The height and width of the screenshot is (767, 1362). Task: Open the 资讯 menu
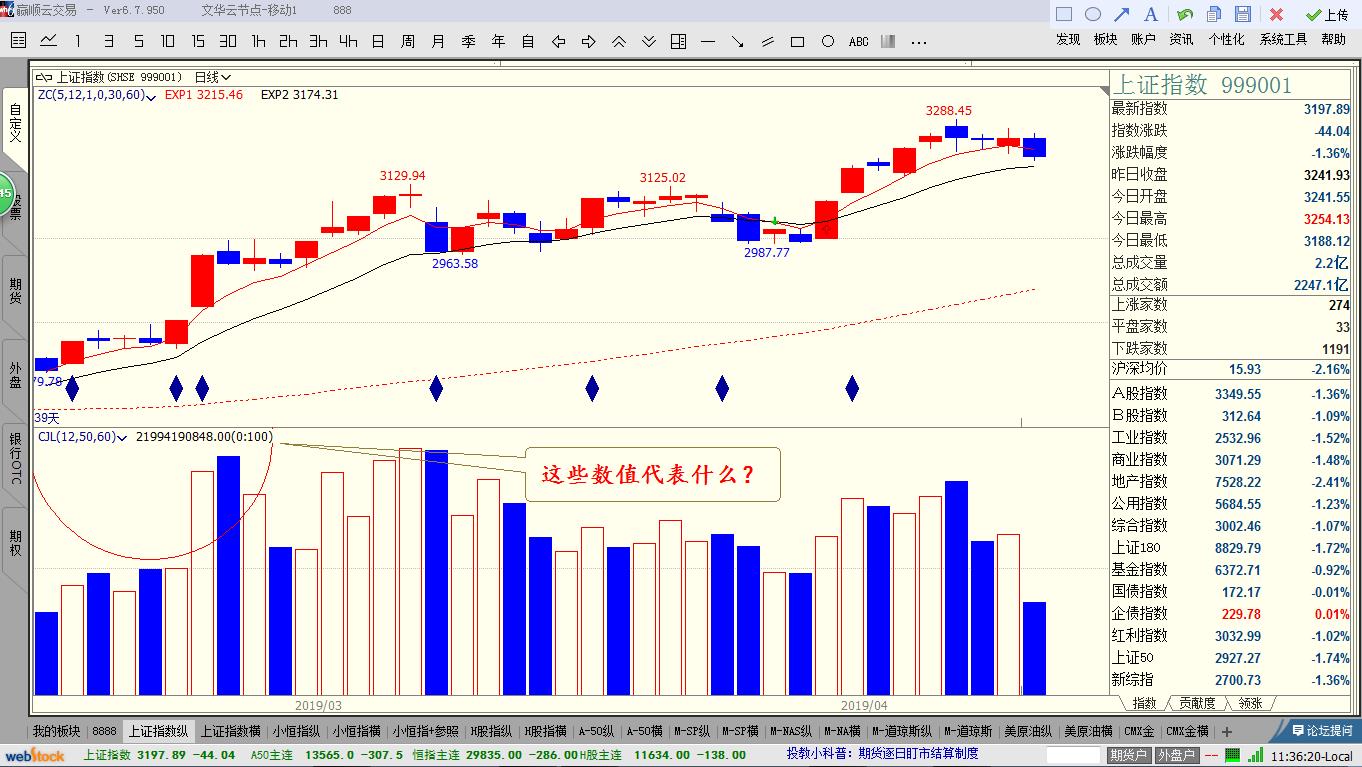point(1181,39)
